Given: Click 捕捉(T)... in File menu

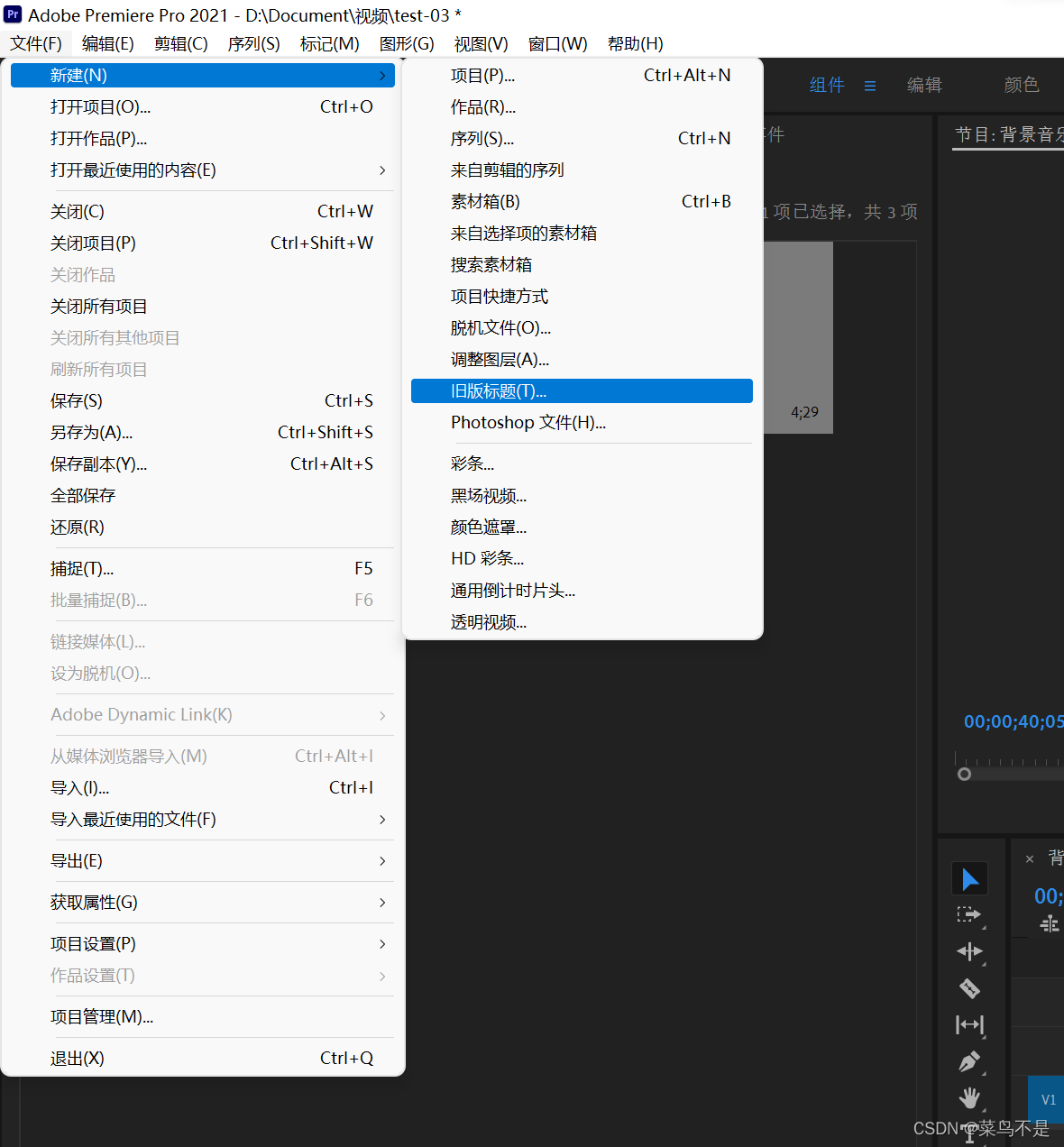Looking at the screenshot, I should pos(203,569).
